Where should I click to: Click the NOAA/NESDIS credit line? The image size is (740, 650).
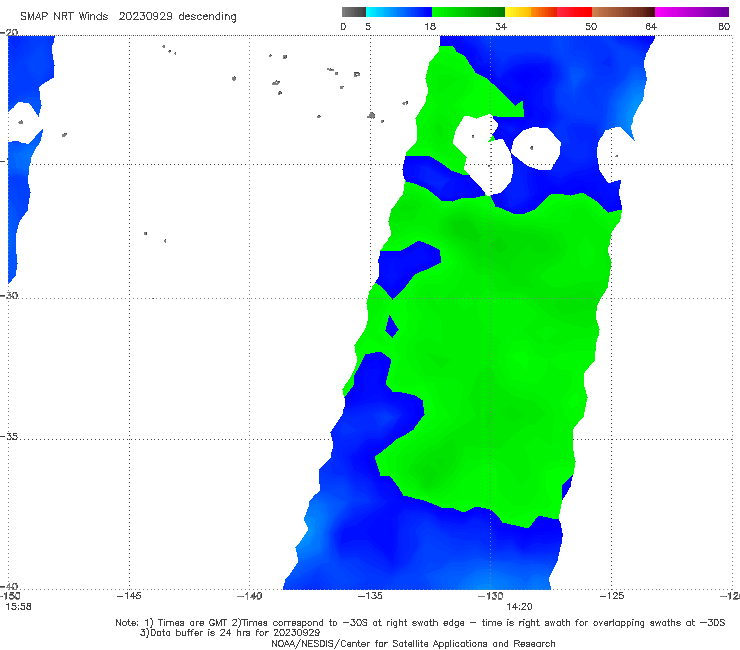click(413, 643)
